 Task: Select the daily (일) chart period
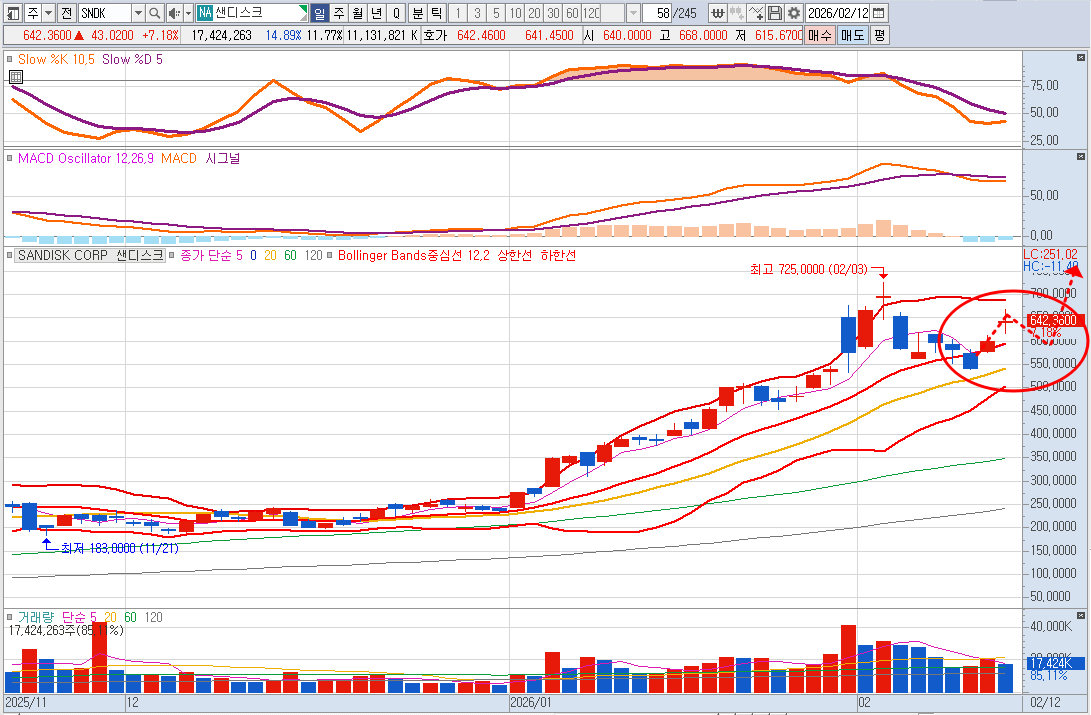320,13
